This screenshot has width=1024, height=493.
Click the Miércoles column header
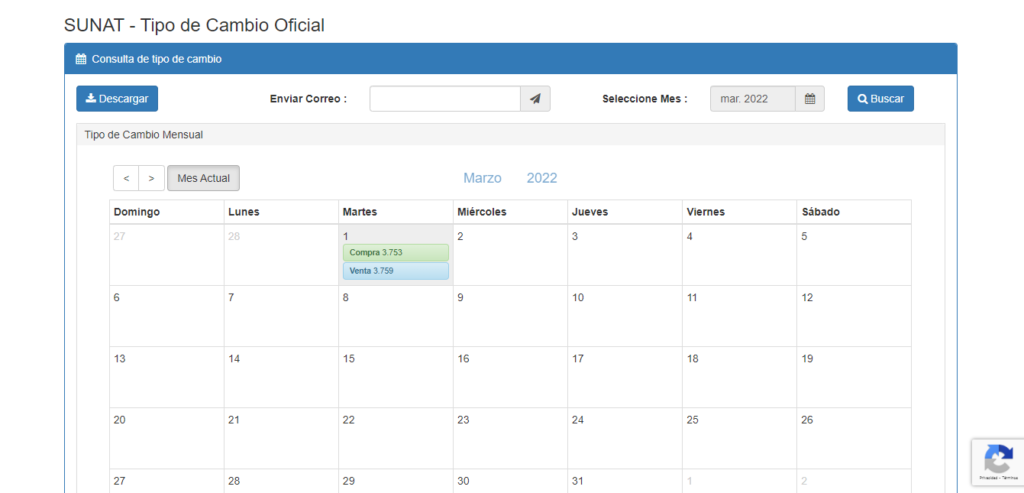click(x=510, y=212)
